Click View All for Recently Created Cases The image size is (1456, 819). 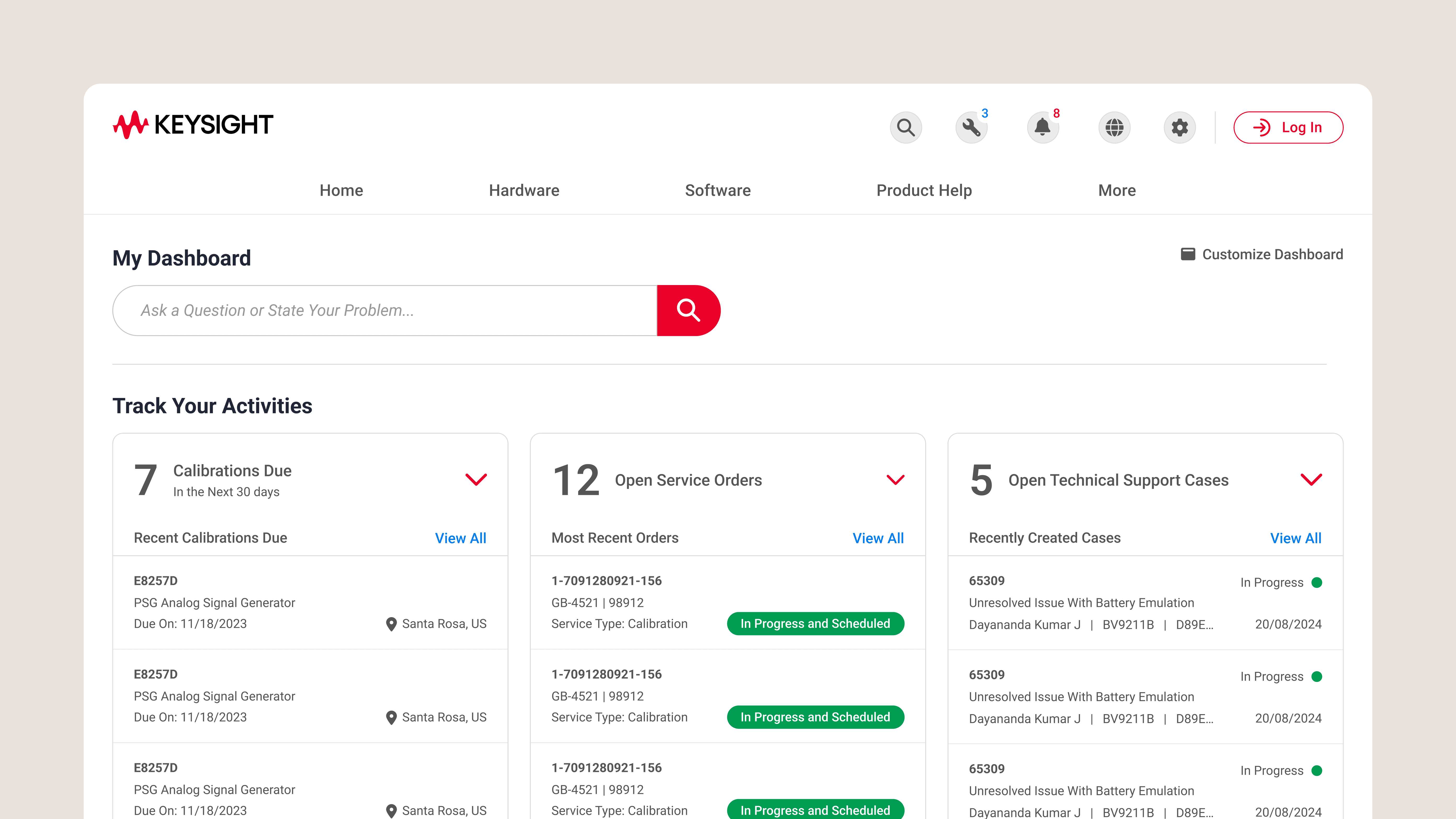[x=1295, y=538]
